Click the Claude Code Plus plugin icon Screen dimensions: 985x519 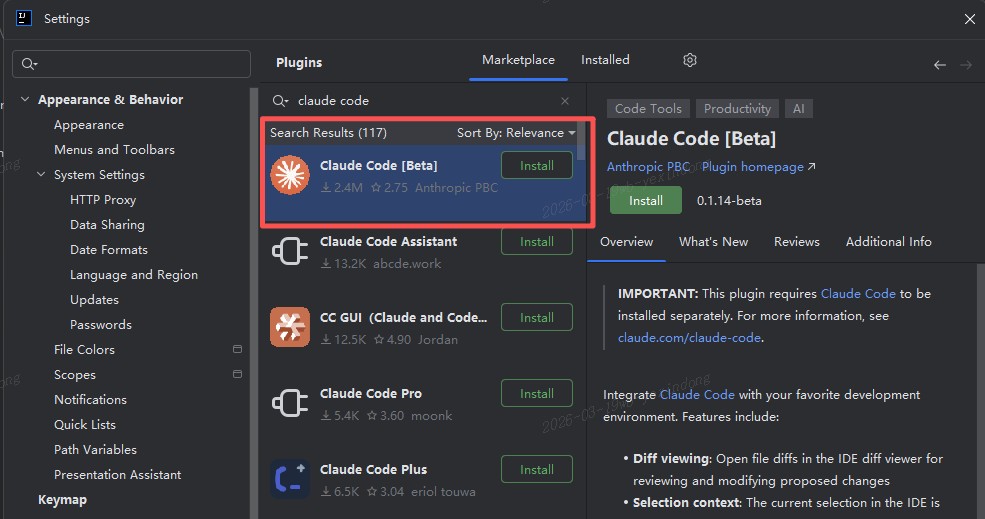coord(290,479)
